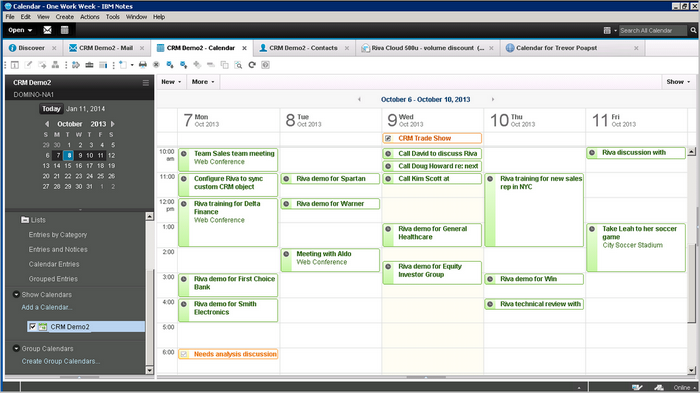Open the CRM Demo2 sidebar panel menu icon
700x393 pixels.
pos(146,83)
